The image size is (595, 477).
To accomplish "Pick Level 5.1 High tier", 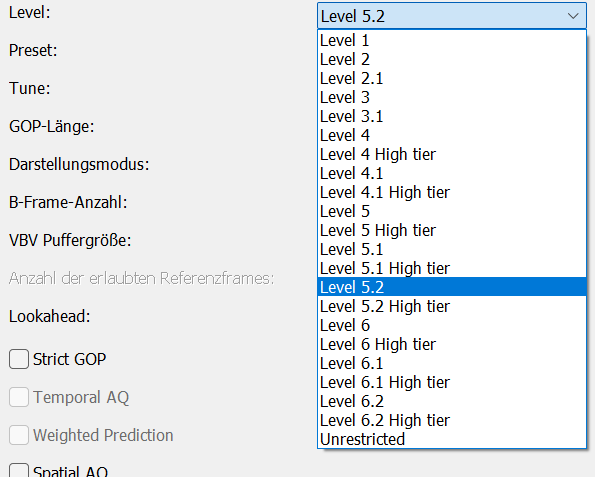I will coord(452,268).
